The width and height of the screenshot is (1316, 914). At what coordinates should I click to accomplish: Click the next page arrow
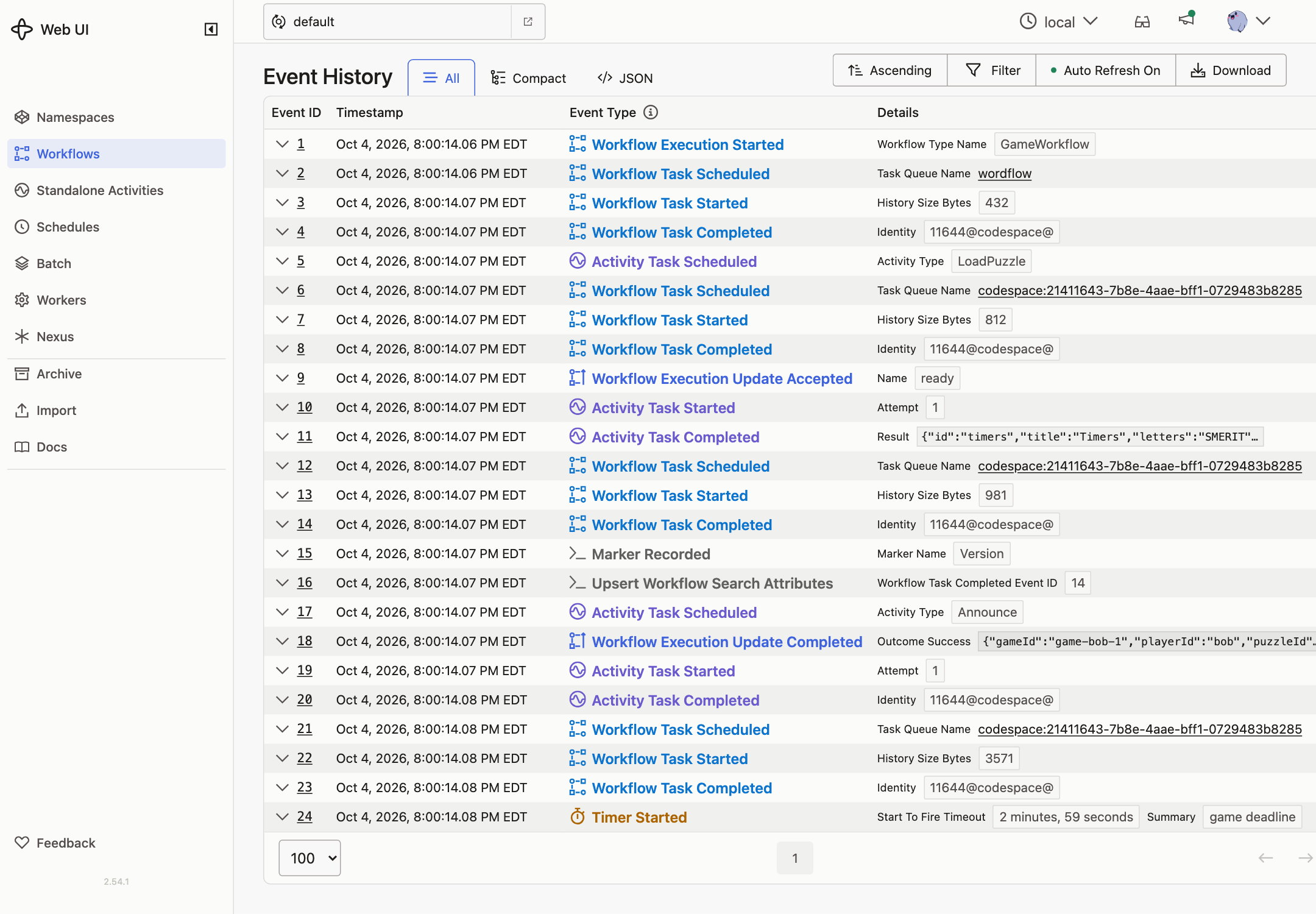[1305, 858]
